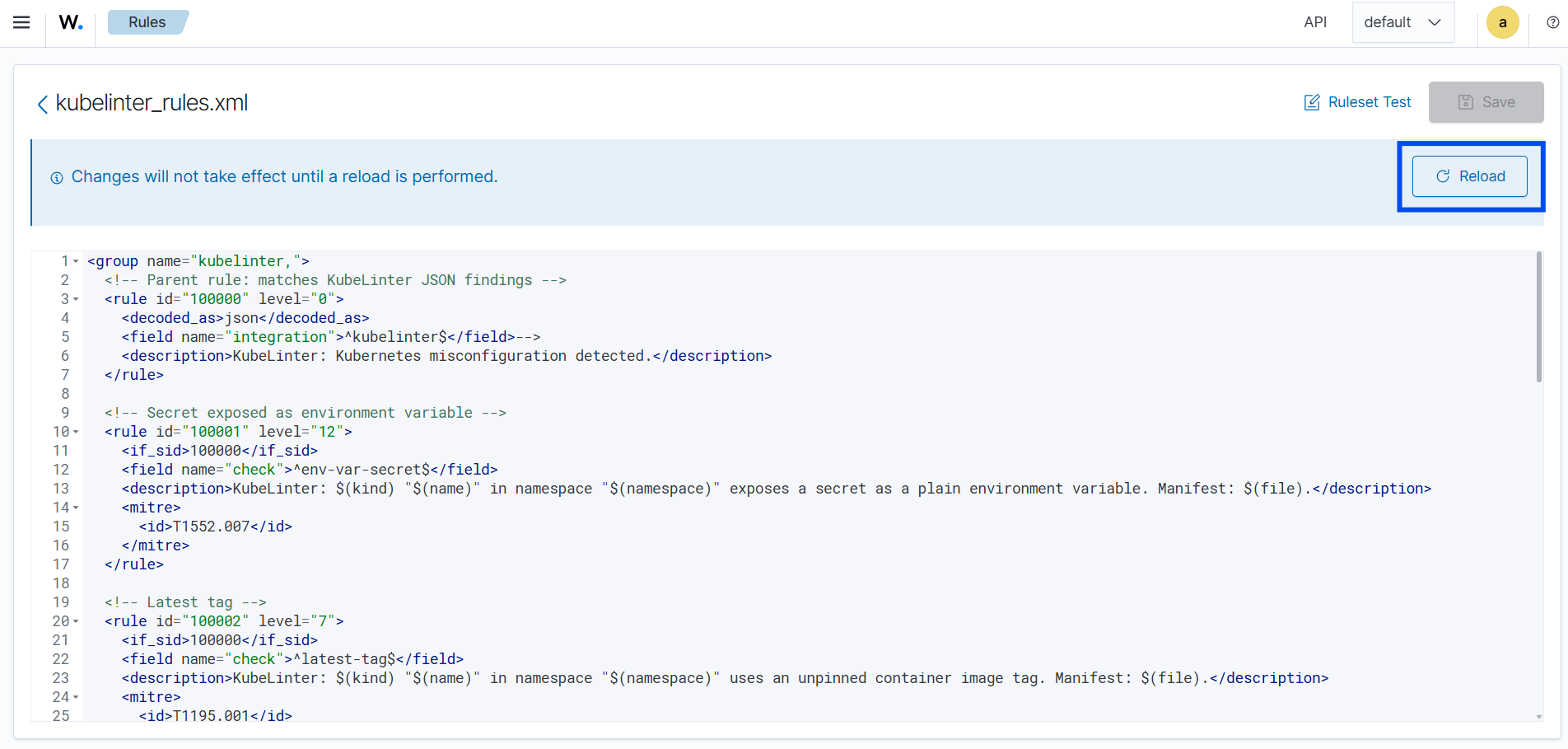Open the hamburger navigation menu
Screen dimensions: 1568x749
tap(21, 22)
